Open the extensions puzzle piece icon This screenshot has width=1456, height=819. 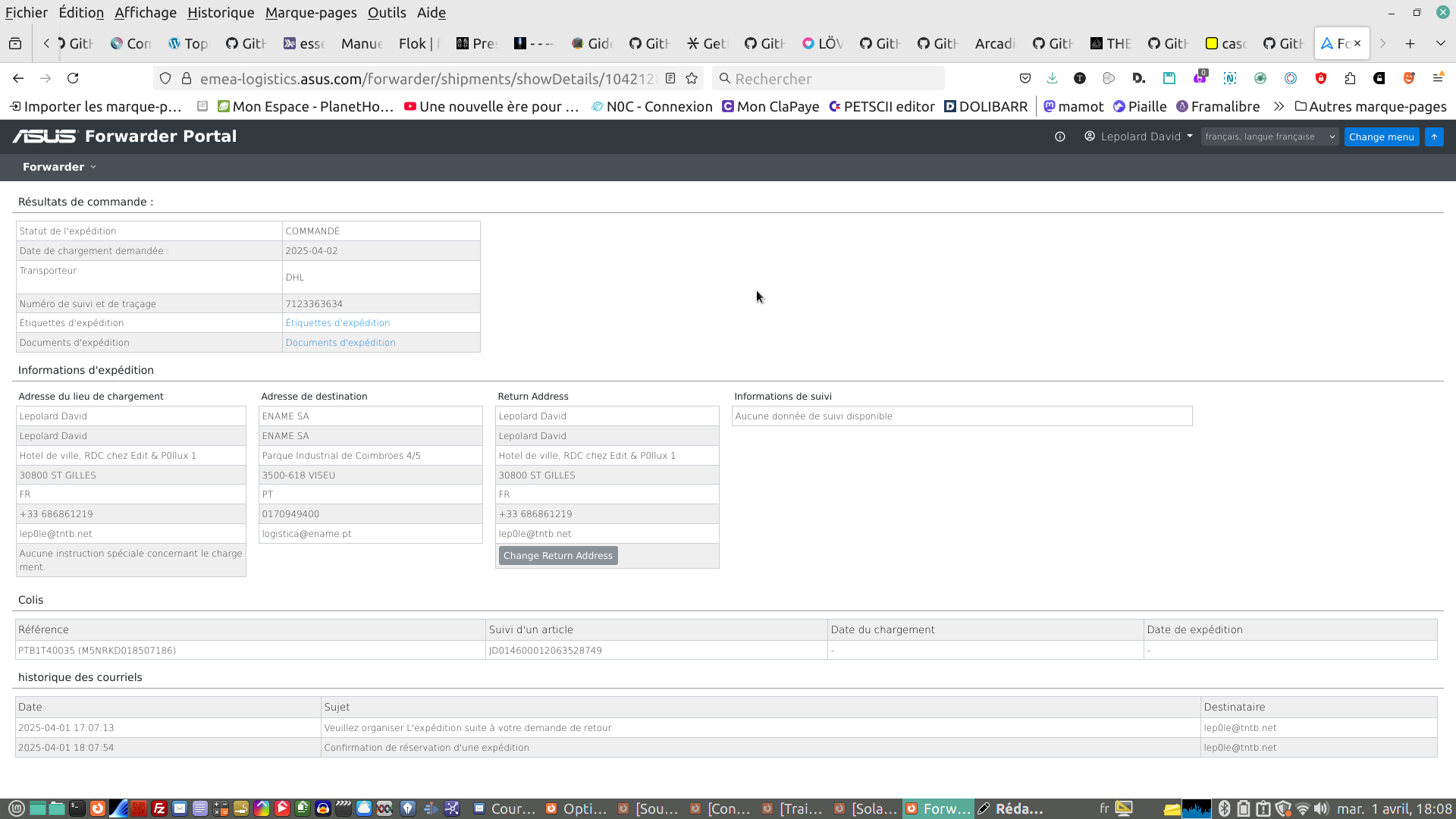pyautogui.click(x=1350, y=78)
